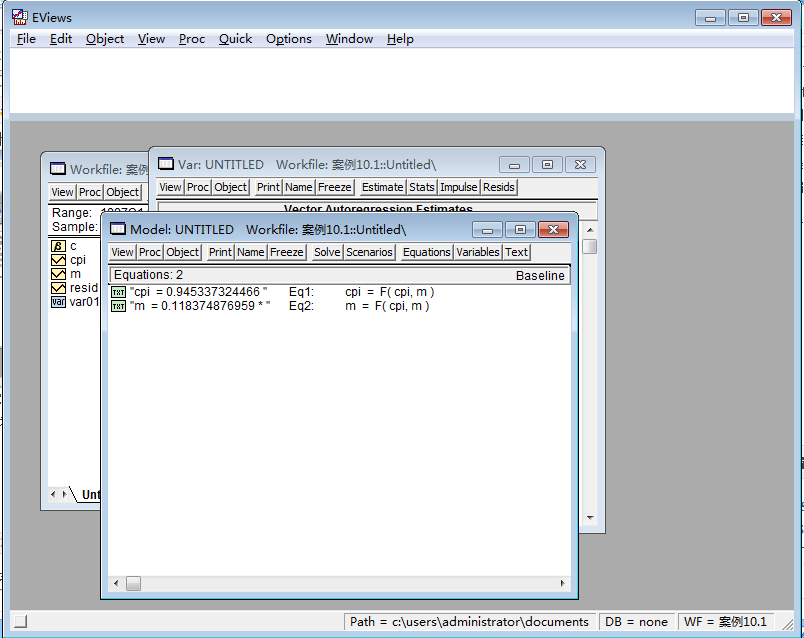The width and height of the screenshot is (804, 638).
Task: Click scroll down arrow in Var window
Action: pos(590,518)
